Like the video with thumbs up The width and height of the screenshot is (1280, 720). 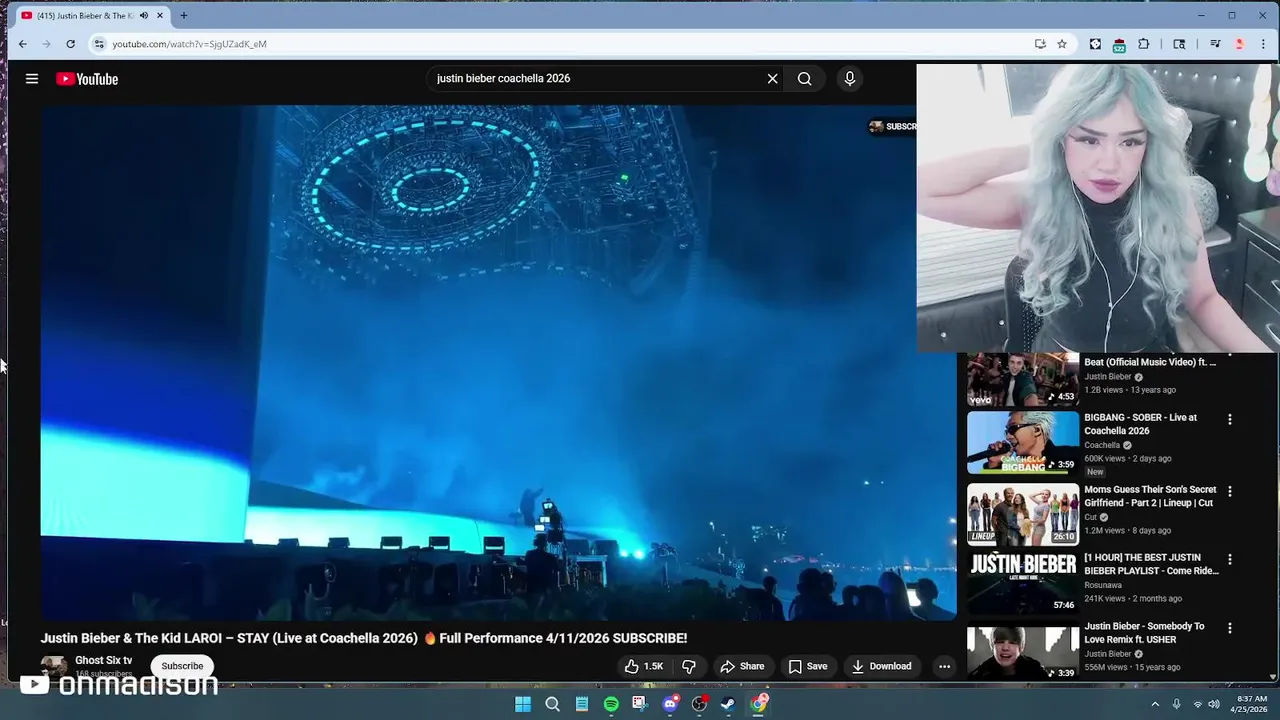pos(644,666)
